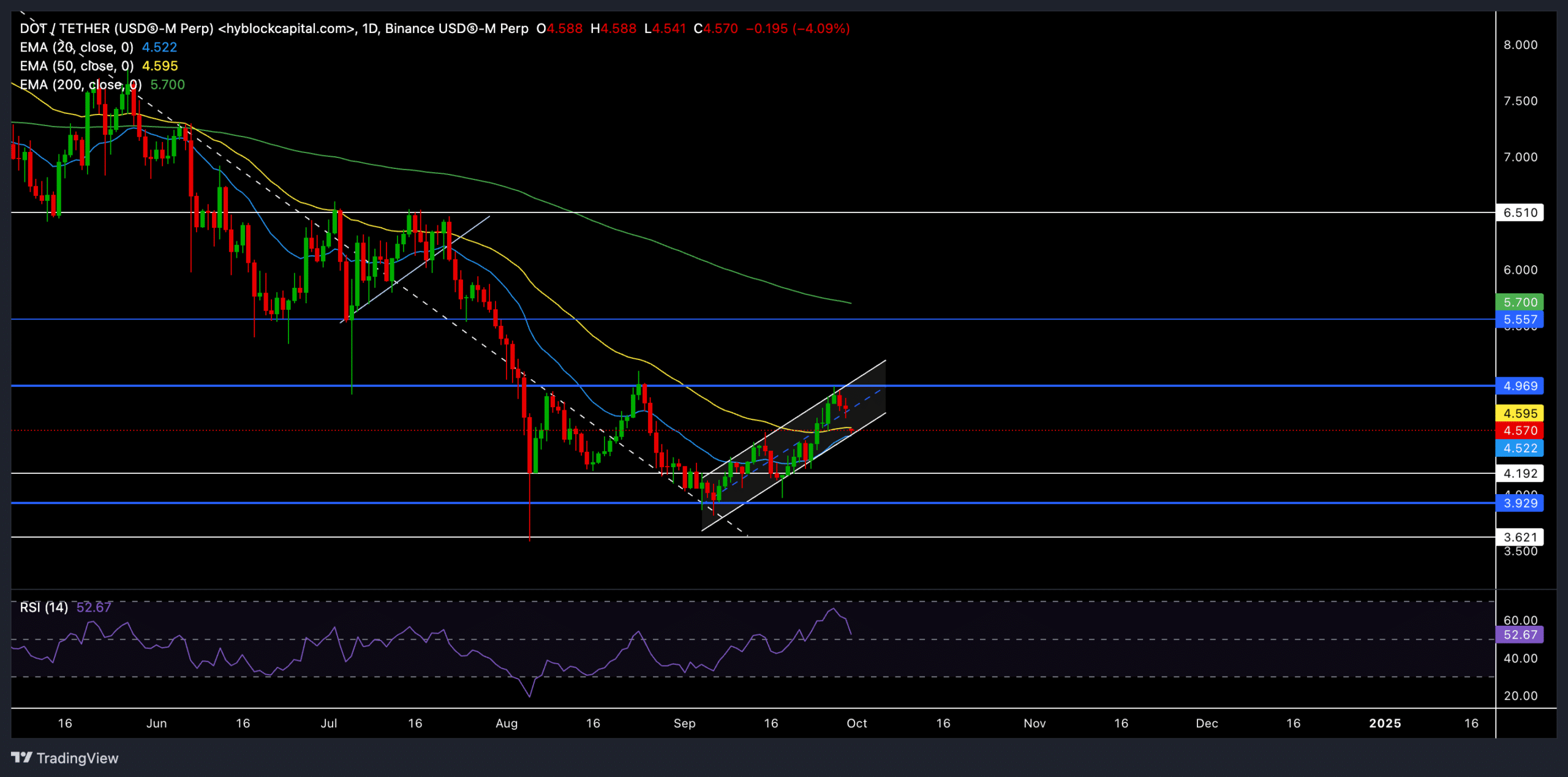Click the 6.510 price level label
This screenshot has height=777, width=1568.
1520,212
